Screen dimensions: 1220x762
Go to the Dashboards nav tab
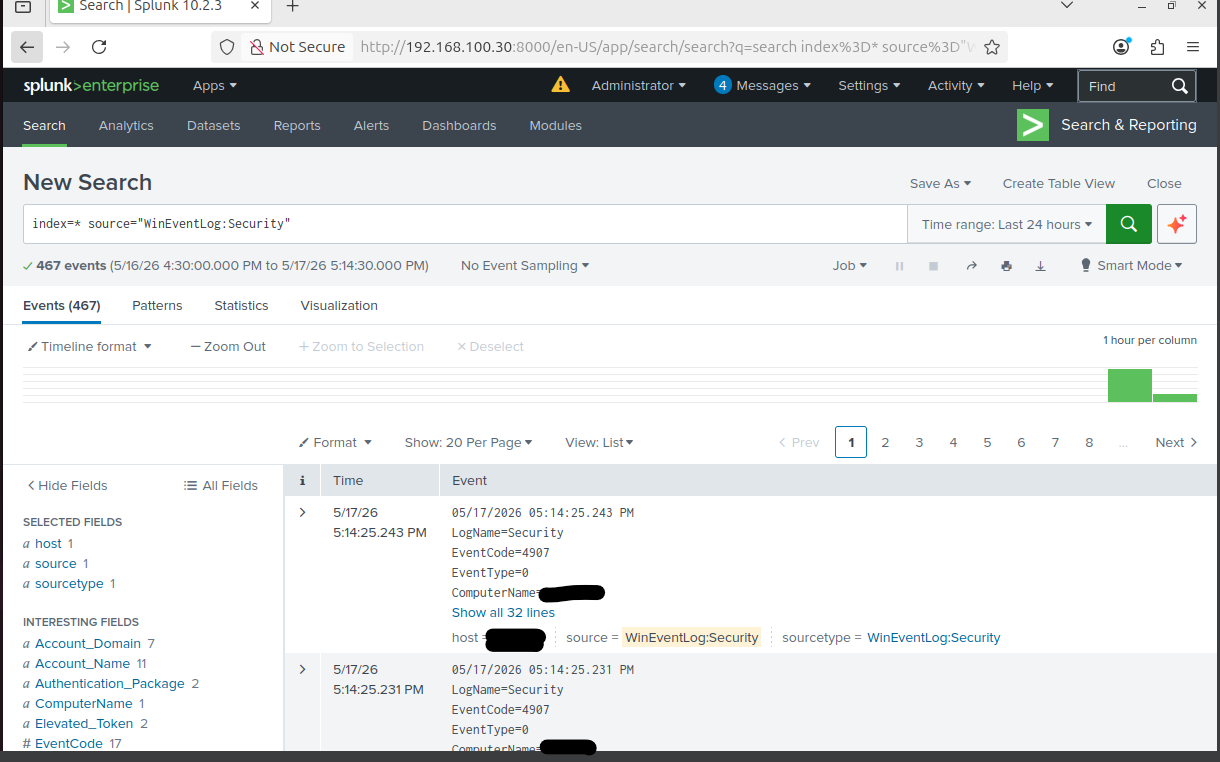click(459, 125)
